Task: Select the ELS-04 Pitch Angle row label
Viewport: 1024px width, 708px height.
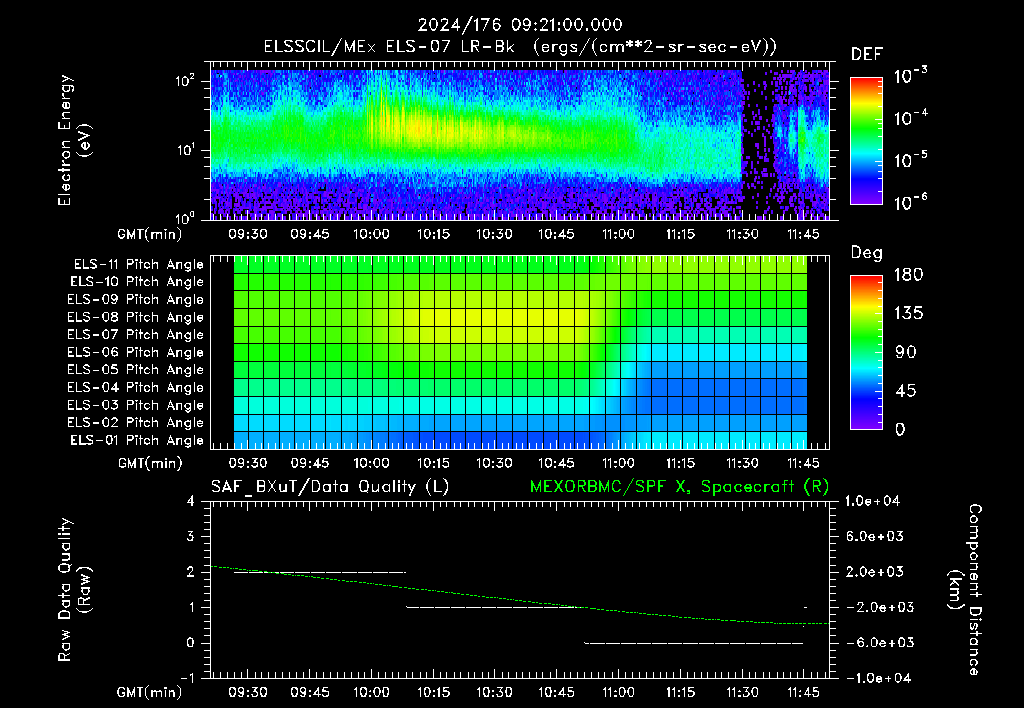Action: [136, 388]
